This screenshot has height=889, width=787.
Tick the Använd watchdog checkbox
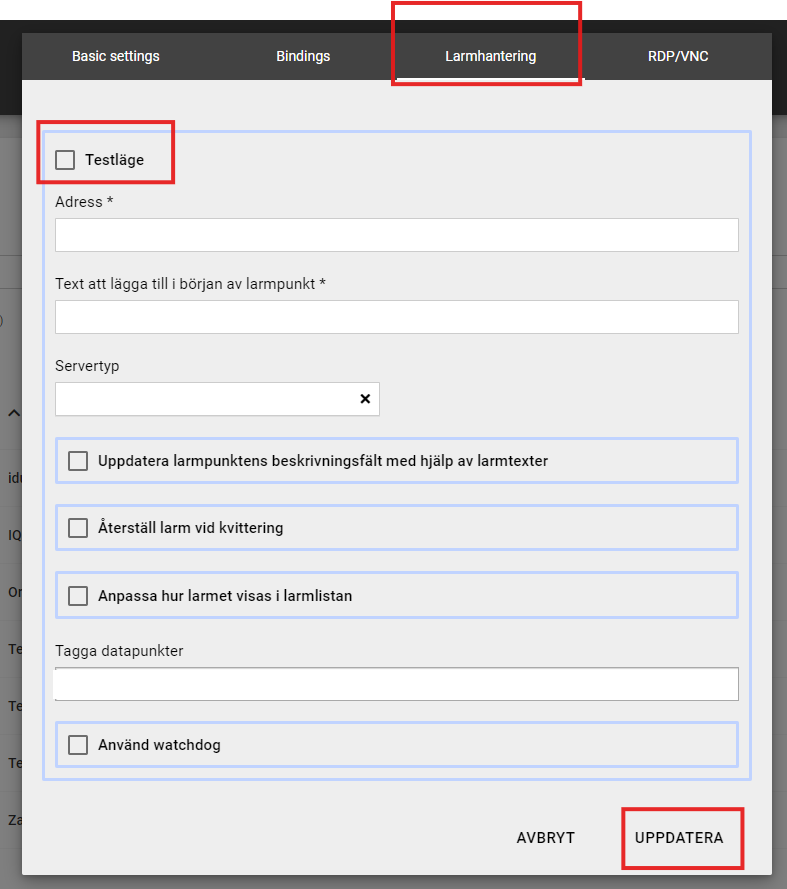[x=78, y=745]
